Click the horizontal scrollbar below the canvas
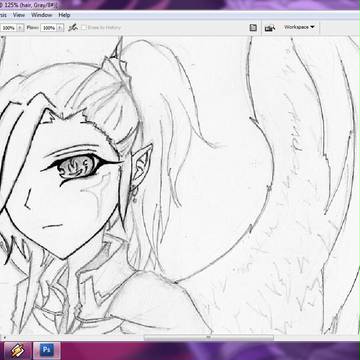Image resolution: width=360 pixels, height=360 pixels. tap(208, 337)
